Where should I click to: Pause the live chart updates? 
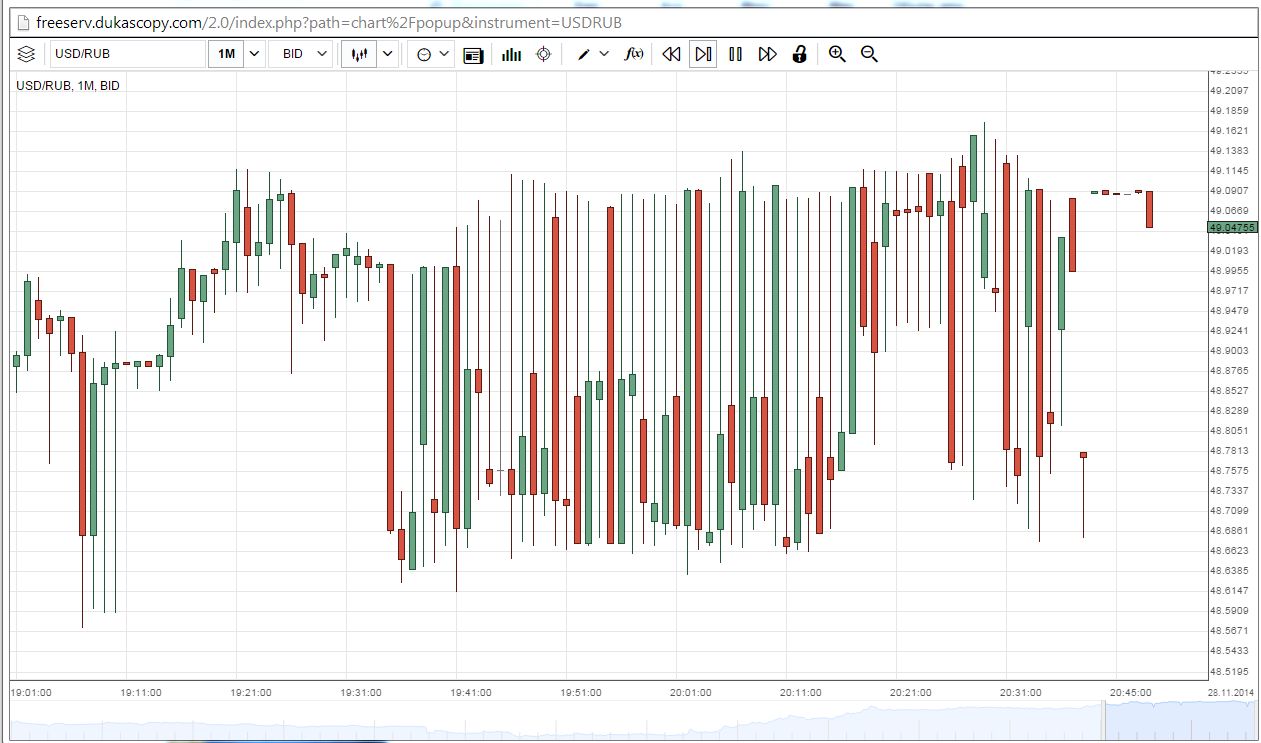(x=735, y=54)
